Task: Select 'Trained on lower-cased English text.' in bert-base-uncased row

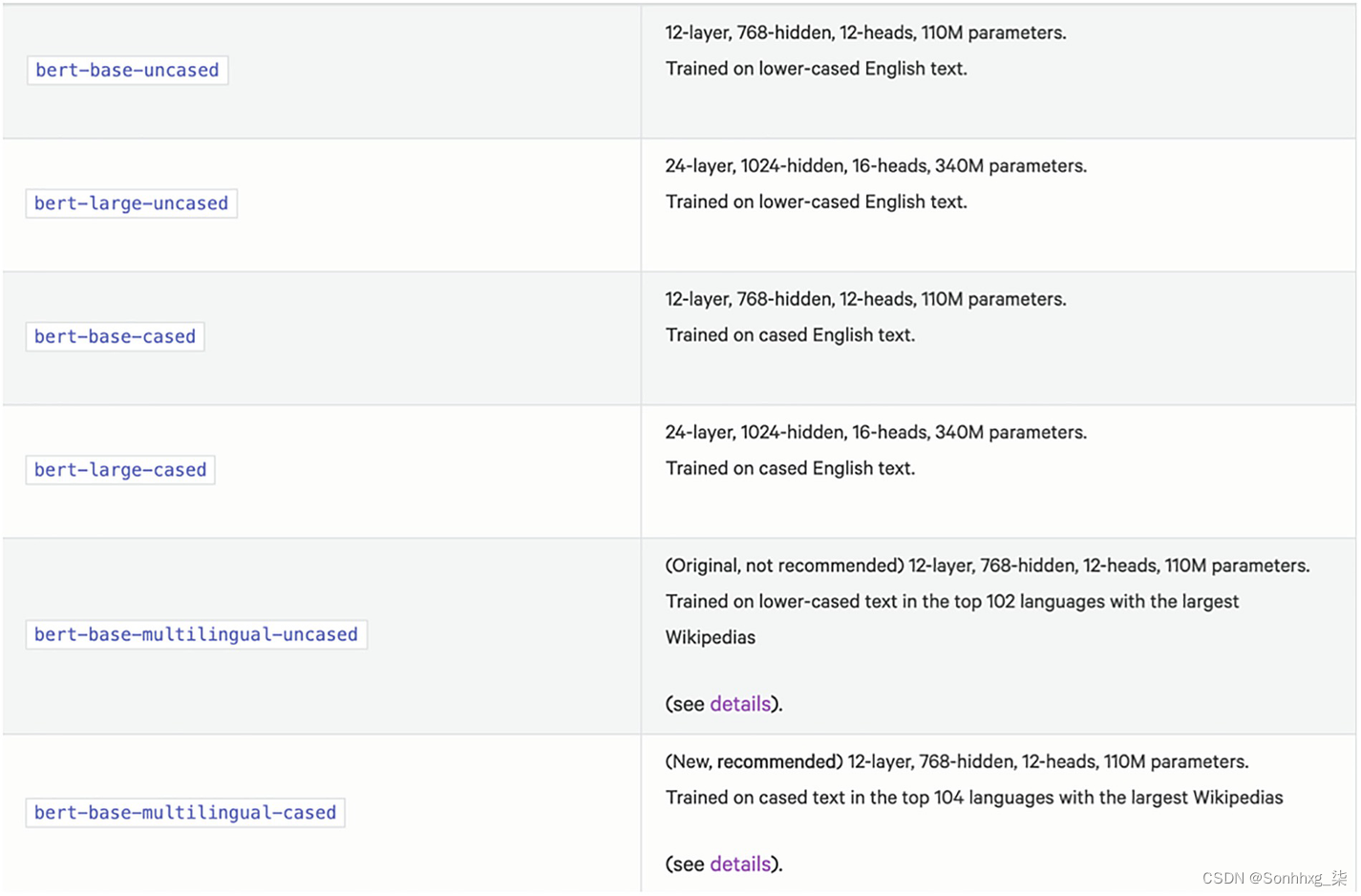Action: [817, 69]
